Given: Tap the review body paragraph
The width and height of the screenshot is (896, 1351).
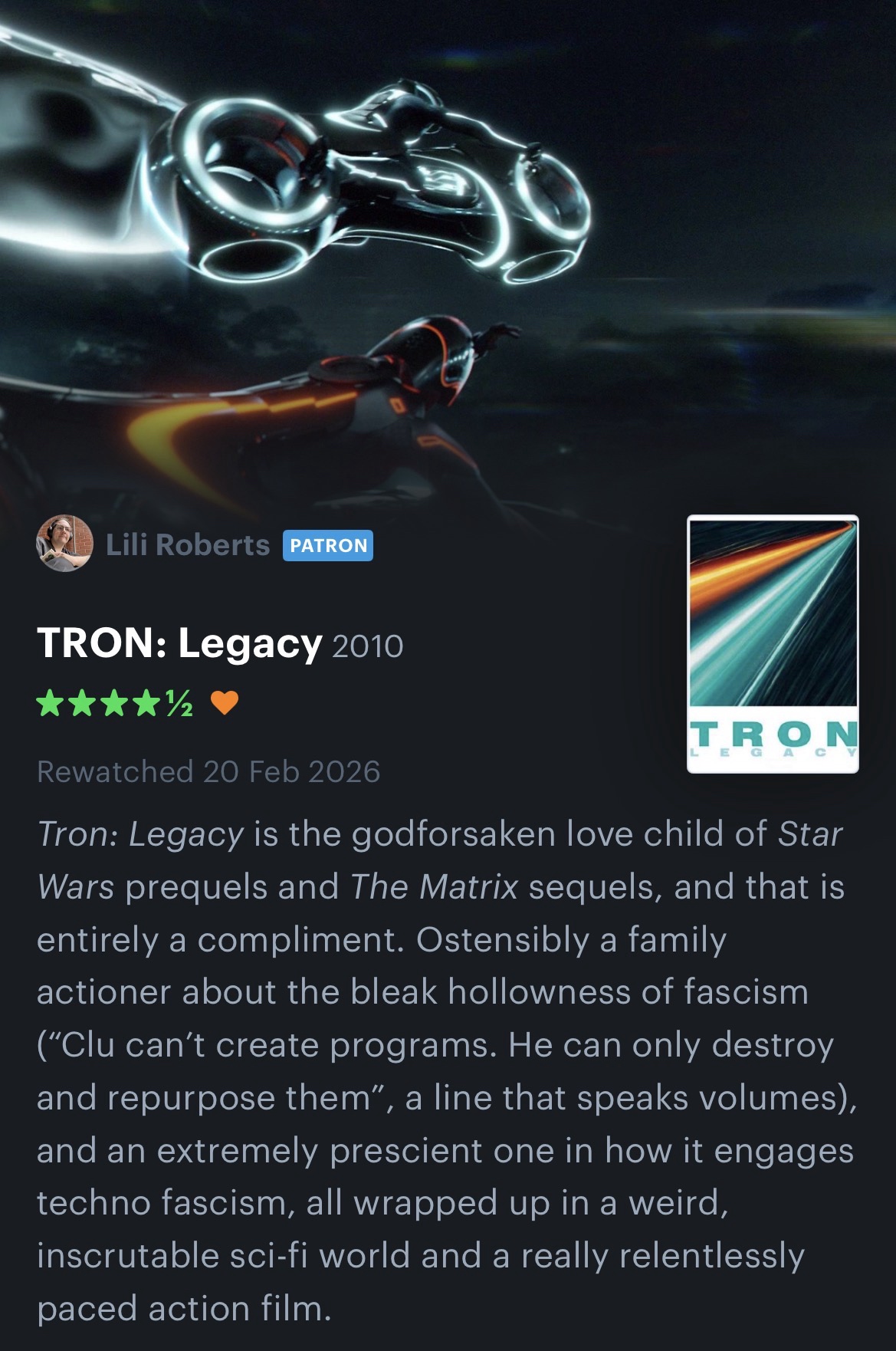Looking at the screenshot, I should 446,1071.
